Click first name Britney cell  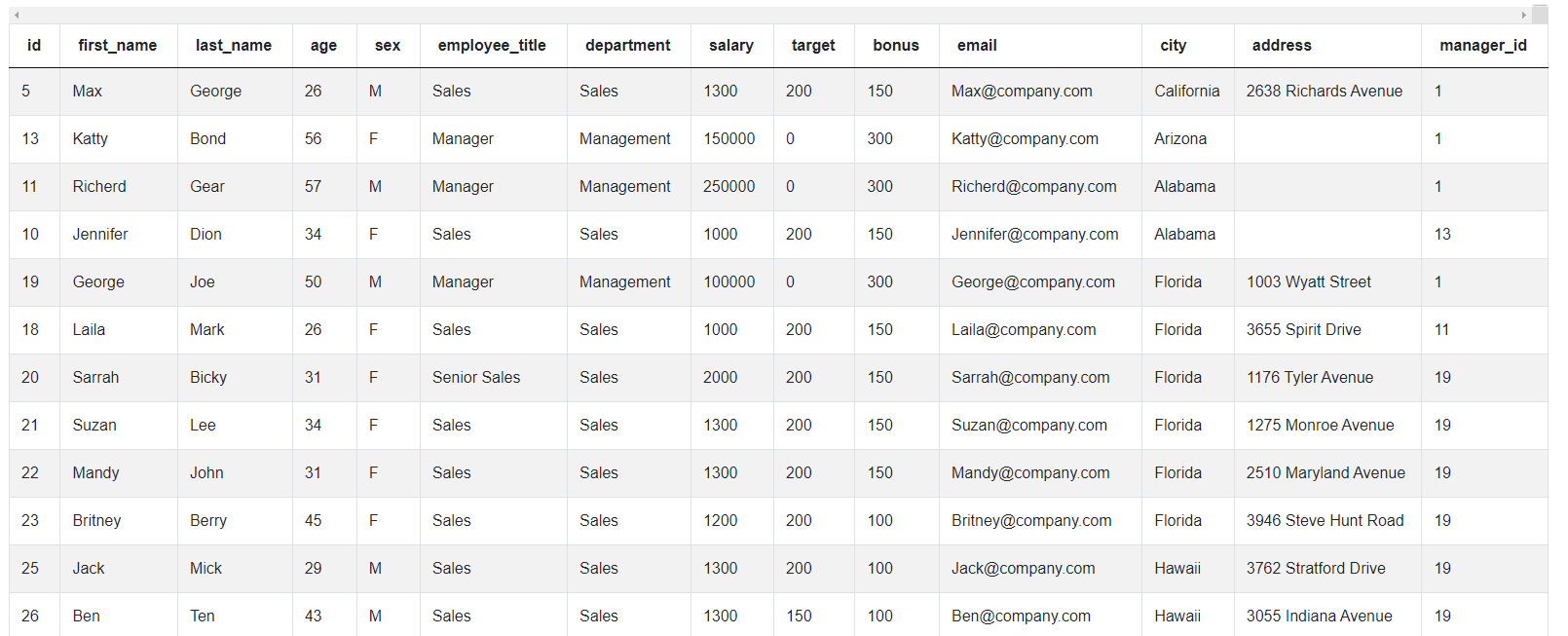[119, 521]
